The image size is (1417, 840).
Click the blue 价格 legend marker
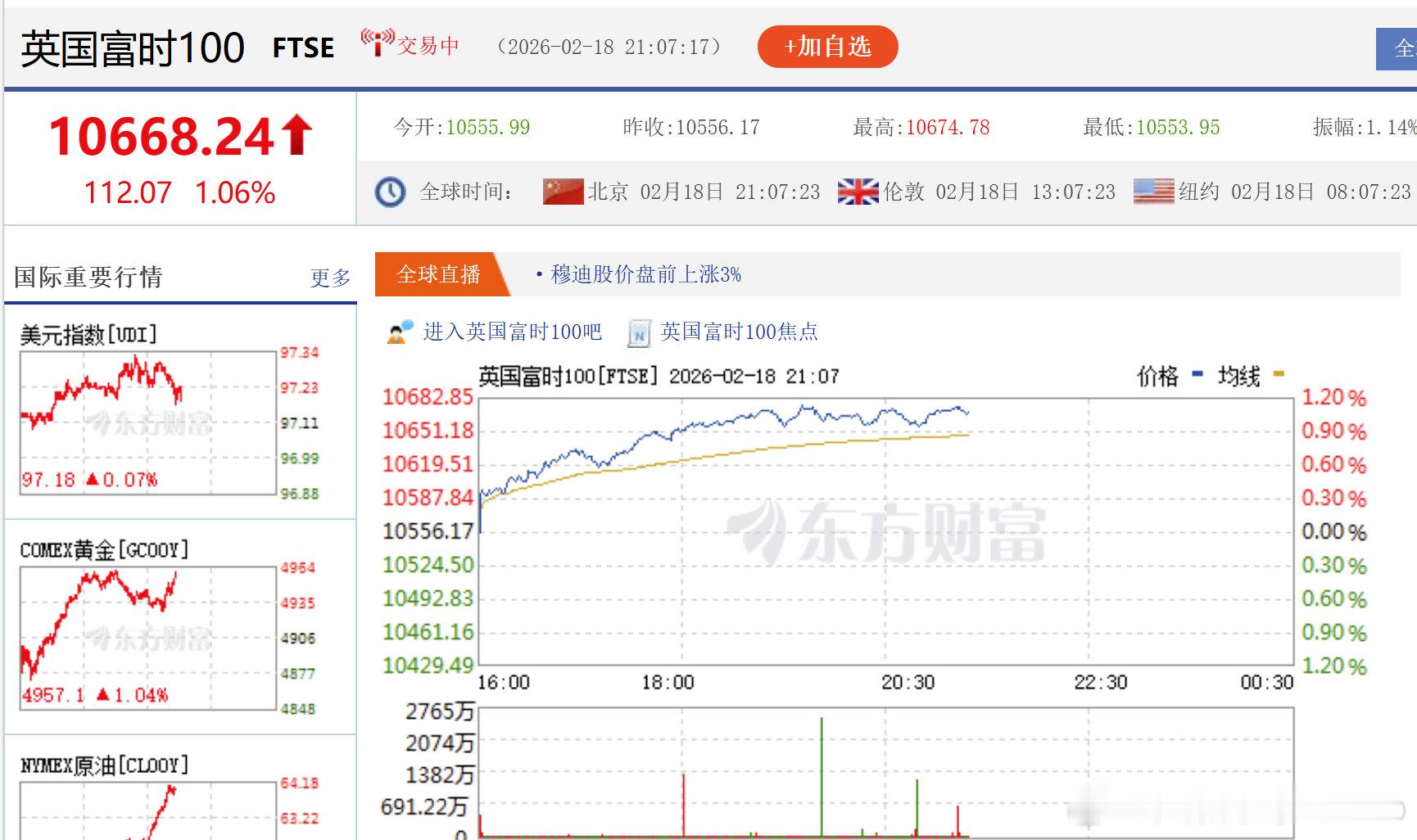point(1197,375)
